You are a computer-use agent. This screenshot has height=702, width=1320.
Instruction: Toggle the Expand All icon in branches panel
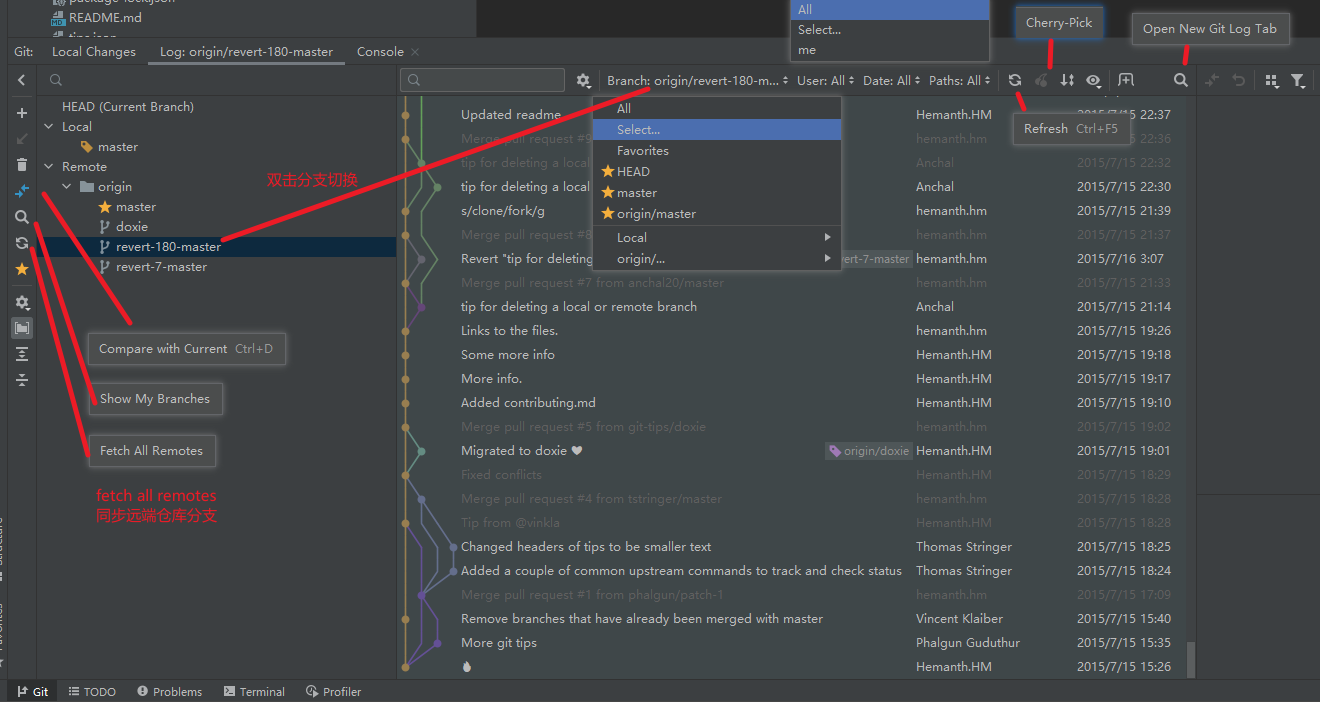click(x=22, y=353)
